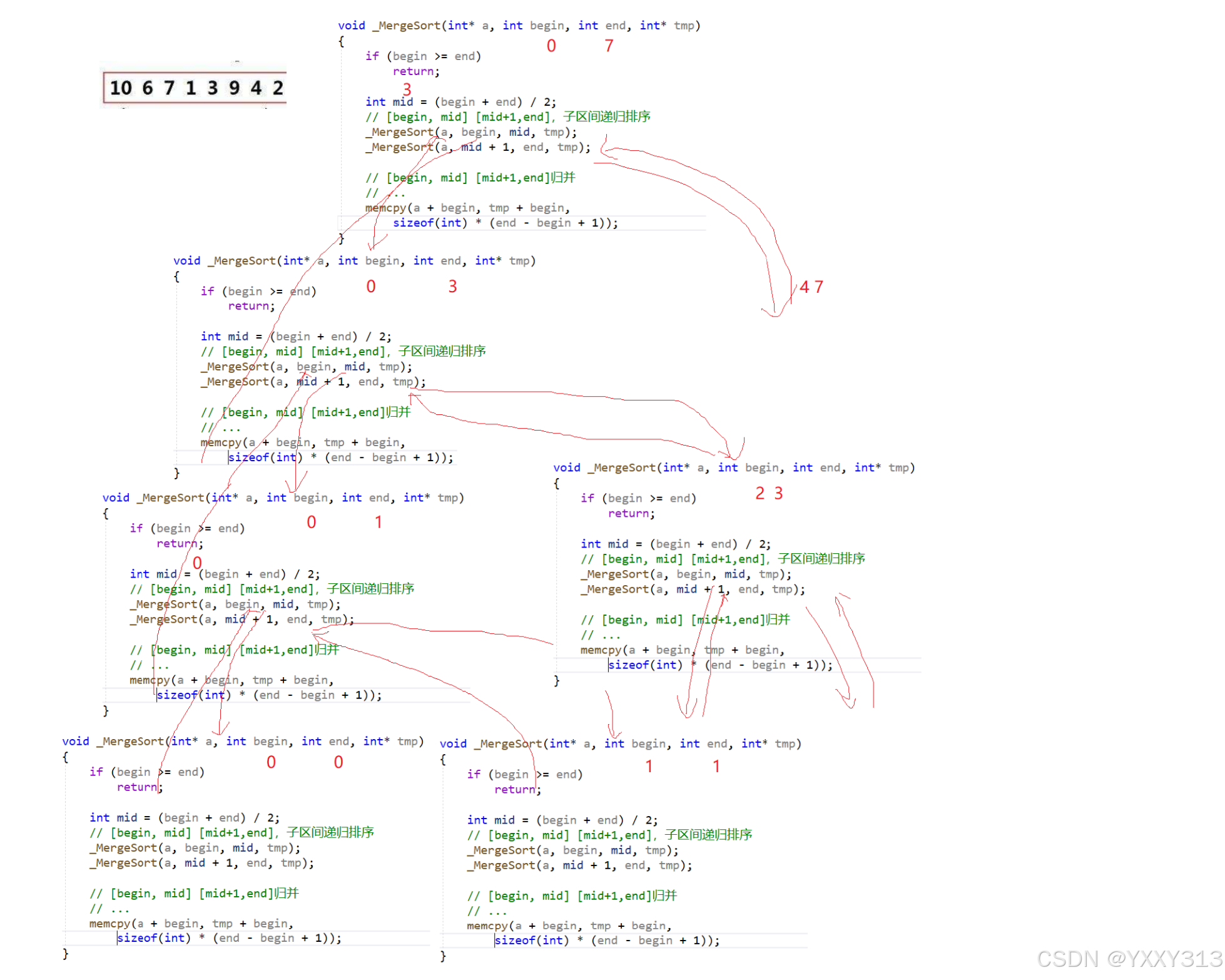Click the topmost _MergeSort function name
The image size is (1225, 980).
point(407,26)
